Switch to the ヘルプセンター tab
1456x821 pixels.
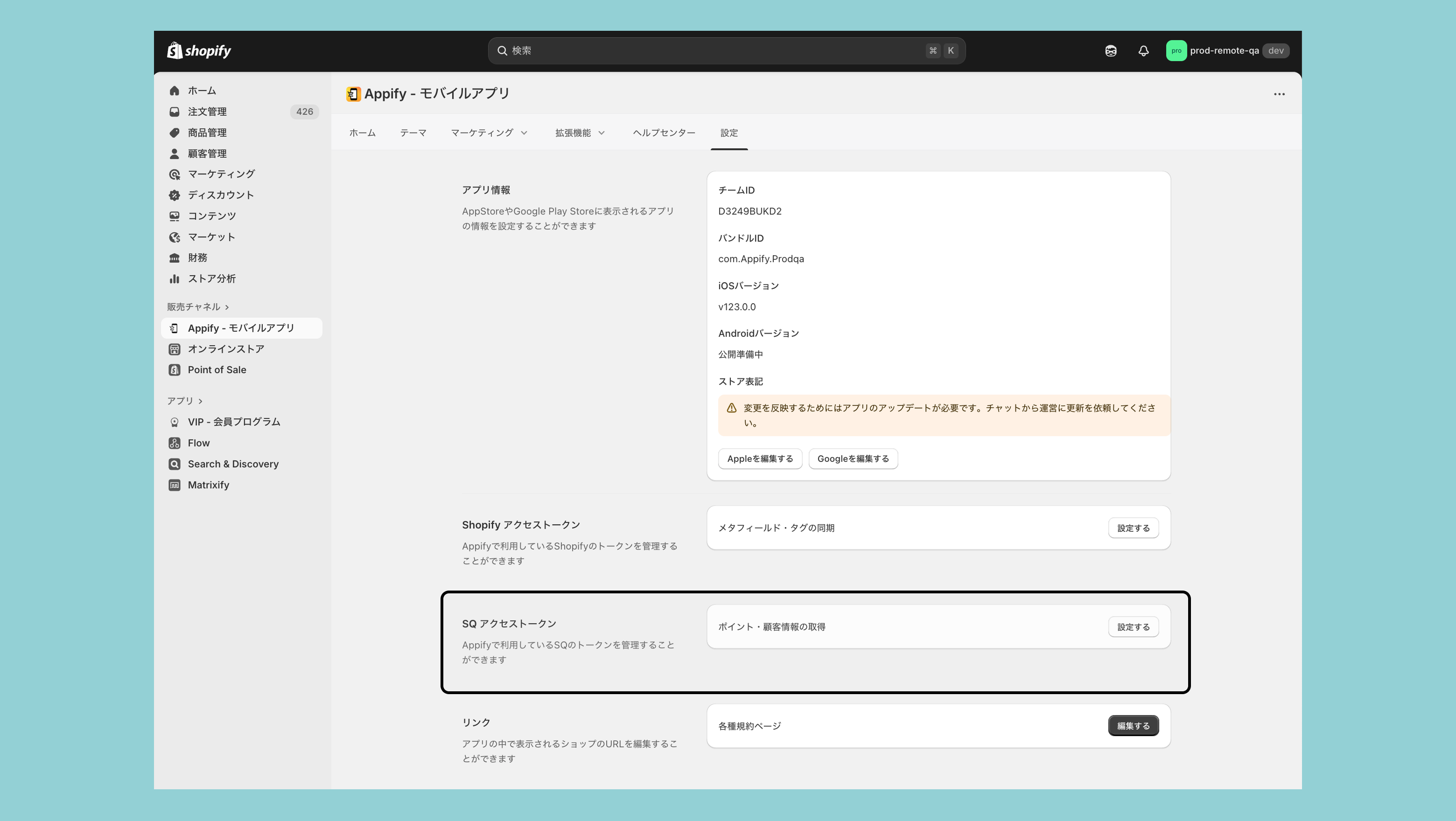tap(664, 133)
